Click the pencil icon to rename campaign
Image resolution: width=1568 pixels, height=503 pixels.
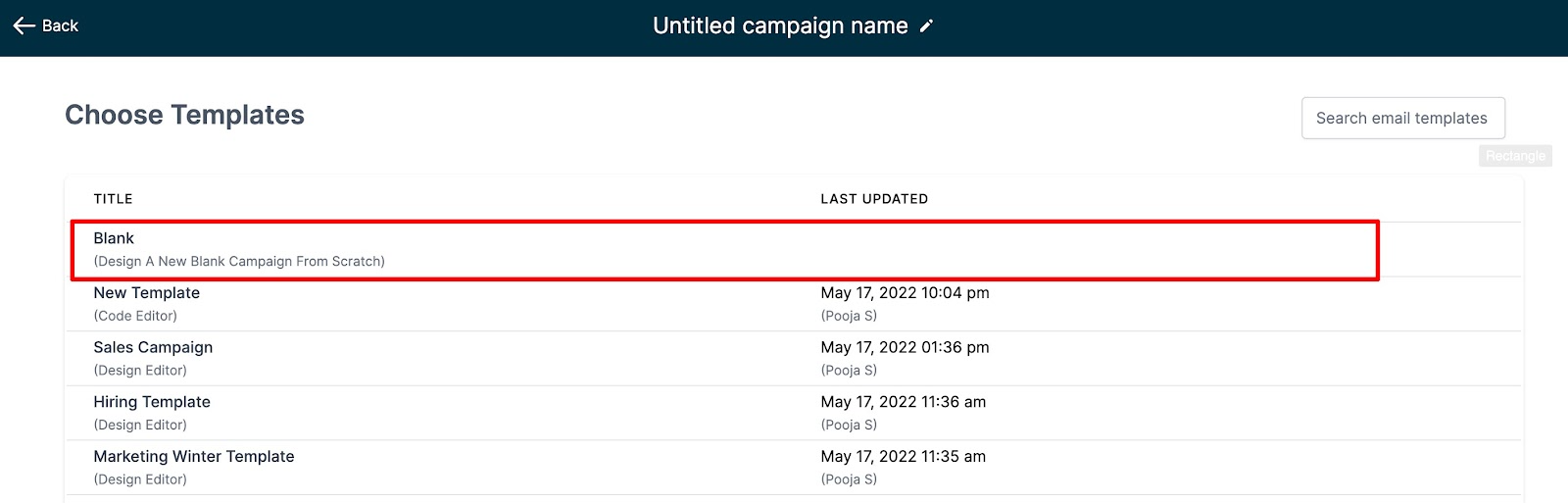coord(926,26)
